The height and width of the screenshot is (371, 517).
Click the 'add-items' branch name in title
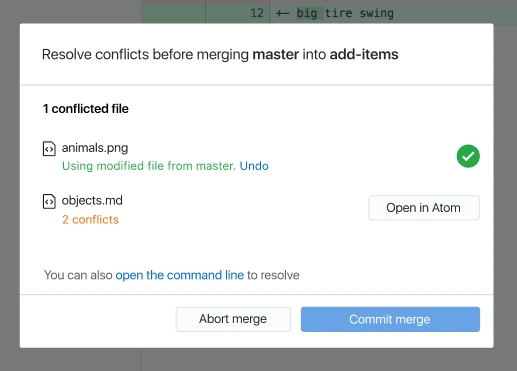tap(364, 54)
